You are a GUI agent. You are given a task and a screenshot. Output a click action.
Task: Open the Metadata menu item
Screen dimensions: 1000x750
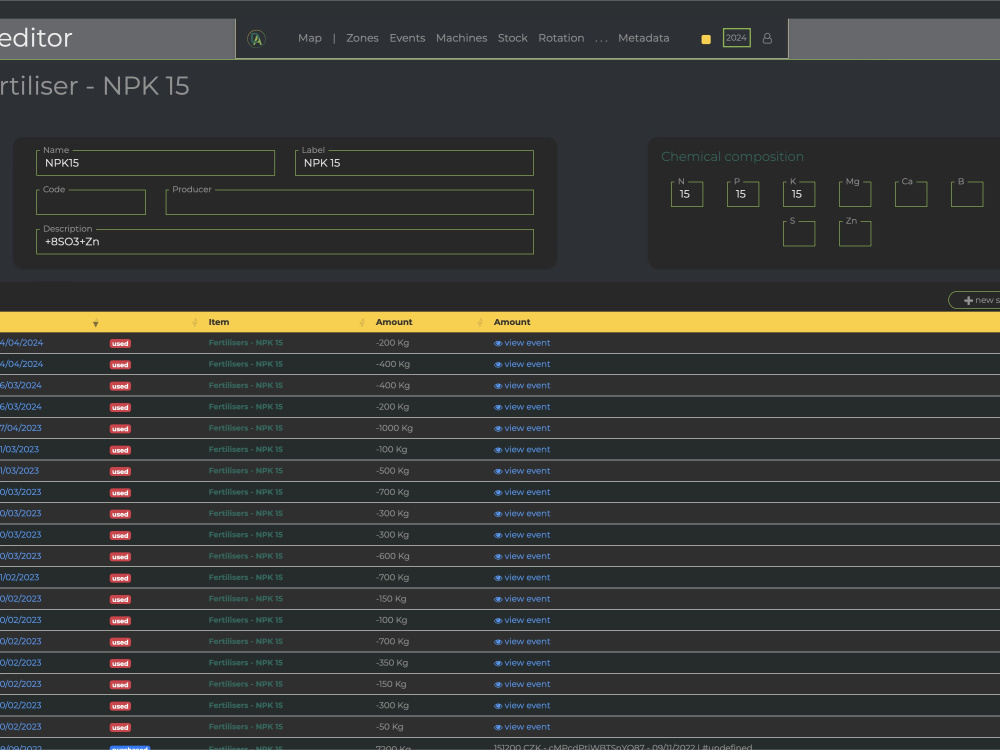pos(643,38)
